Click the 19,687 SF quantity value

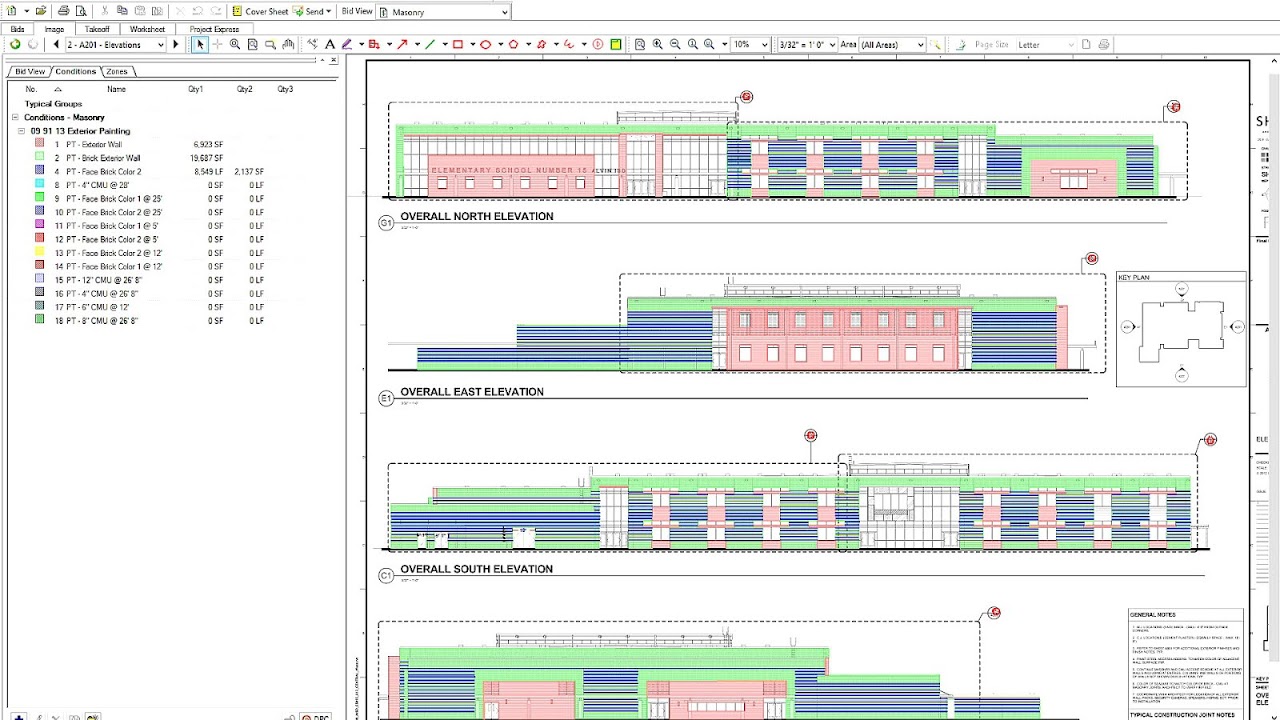click(x=207, y=158)
